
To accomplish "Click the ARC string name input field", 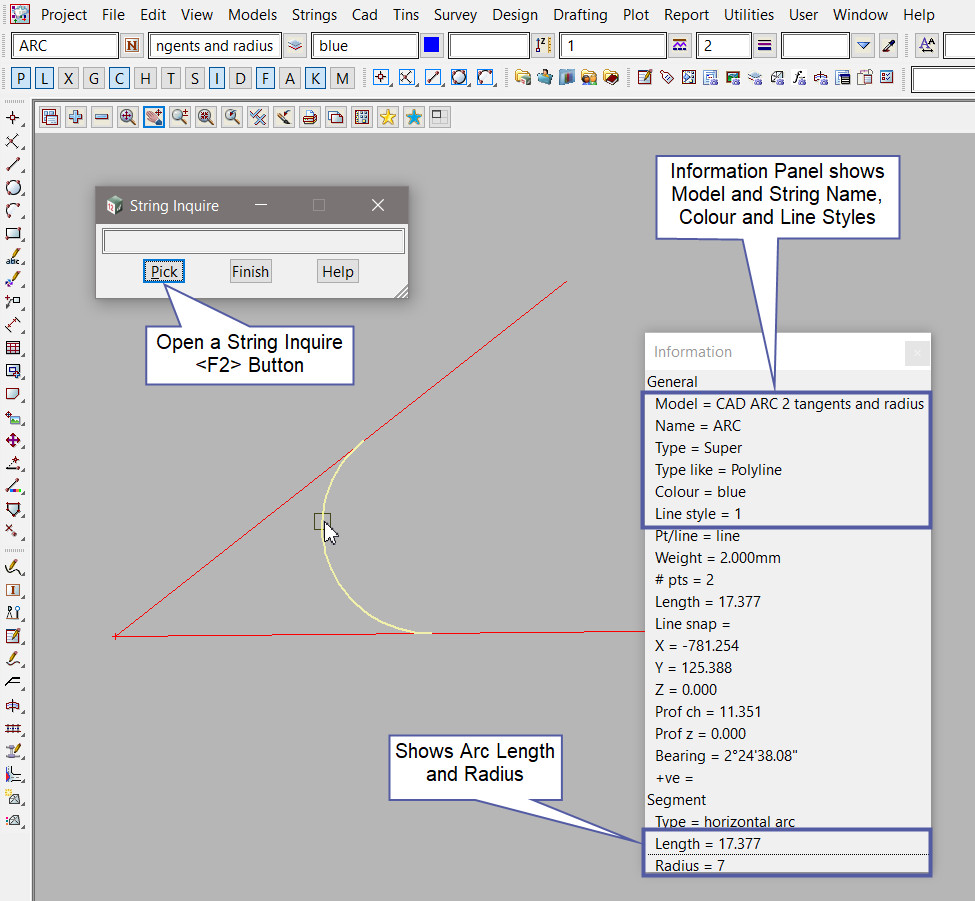I will click(x=66, y=46).
